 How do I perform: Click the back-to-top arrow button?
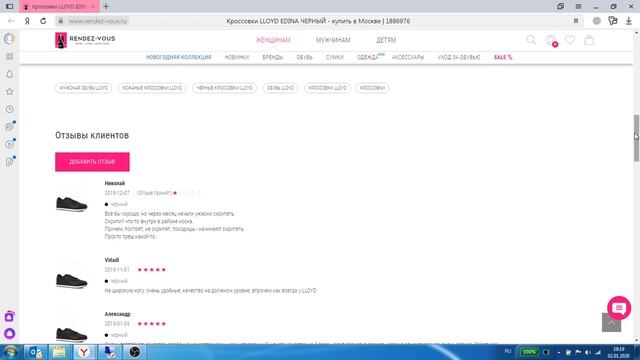click(611, 322)
